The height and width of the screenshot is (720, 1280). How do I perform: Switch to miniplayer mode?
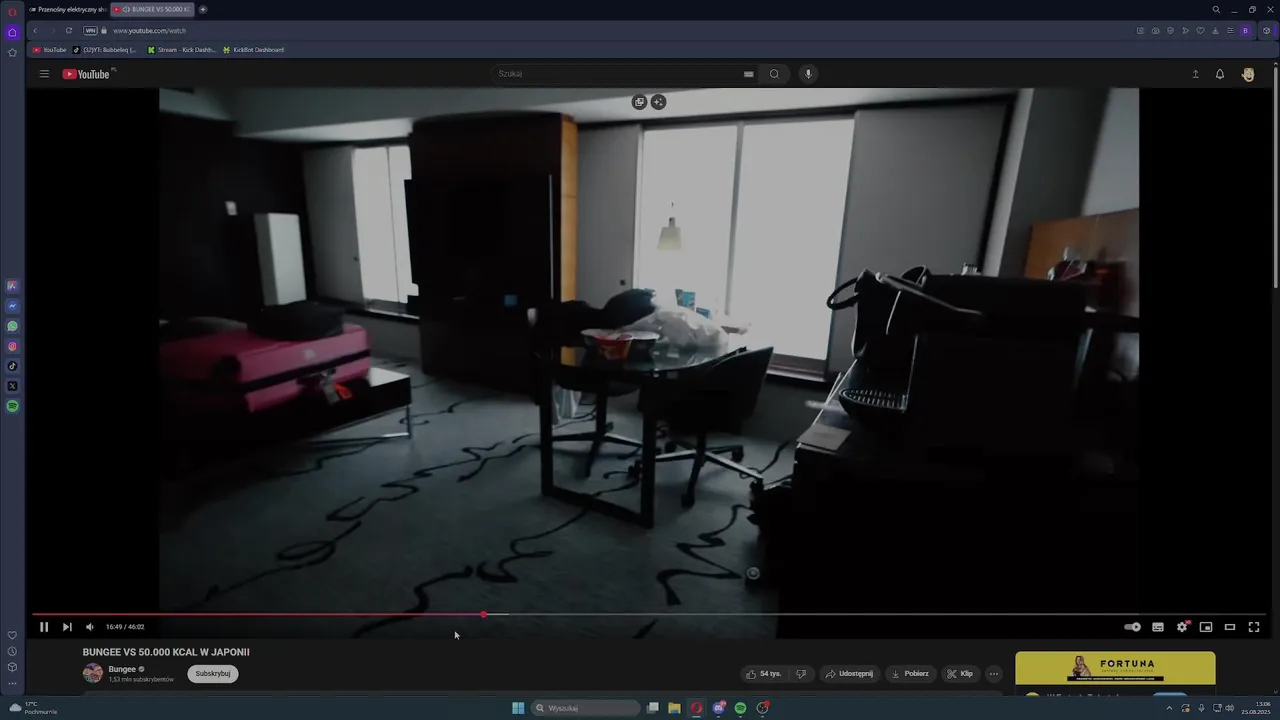[1206, 627]
